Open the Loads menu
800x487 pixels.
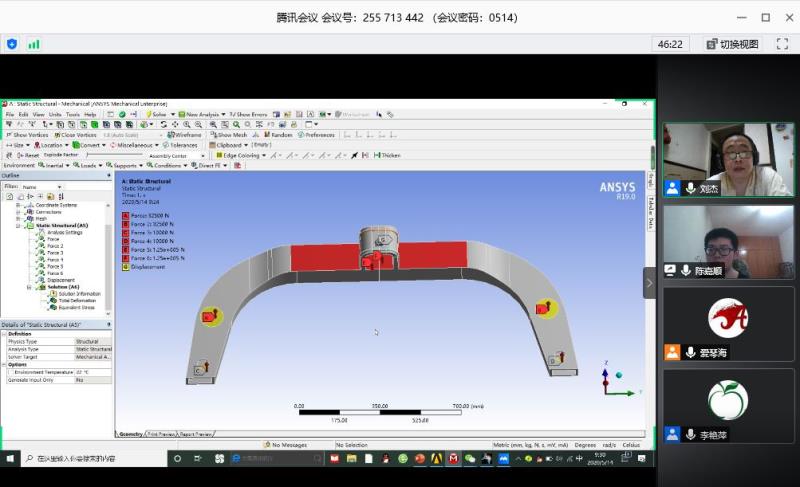87,165
